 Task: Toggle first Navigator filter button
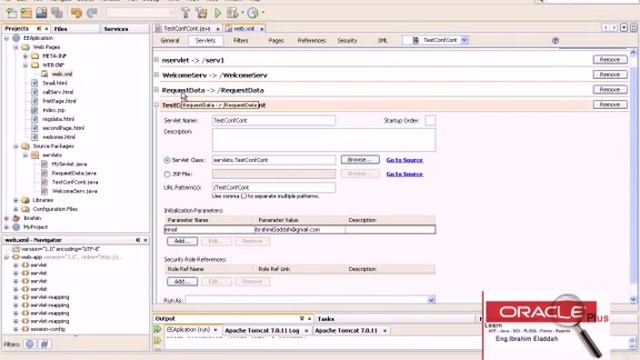(x=30, y=344)
